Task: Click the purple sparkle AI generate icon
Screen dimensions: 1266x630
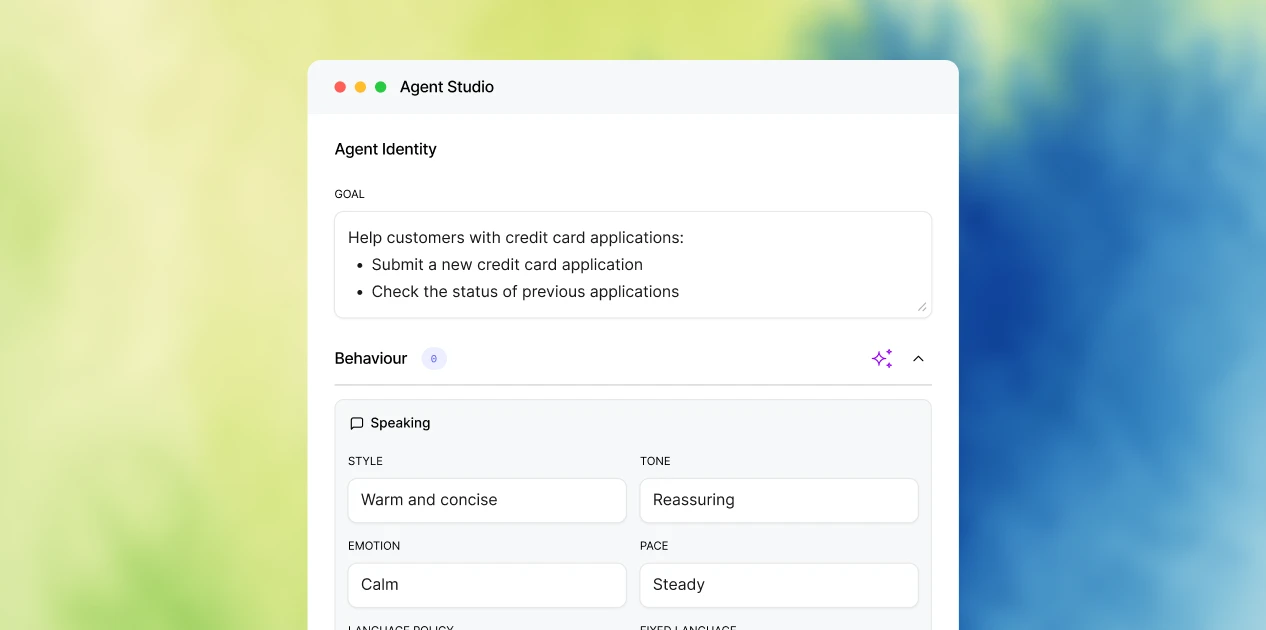Action: pos(882,359)
